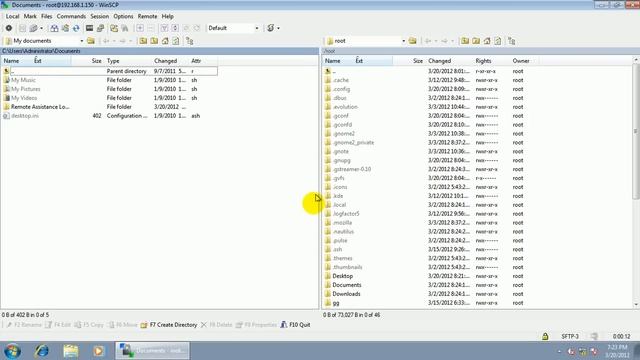
Task: Expand the saved sessions dropdown arrow
Action: pyautogui.click(x=41, y=28)
